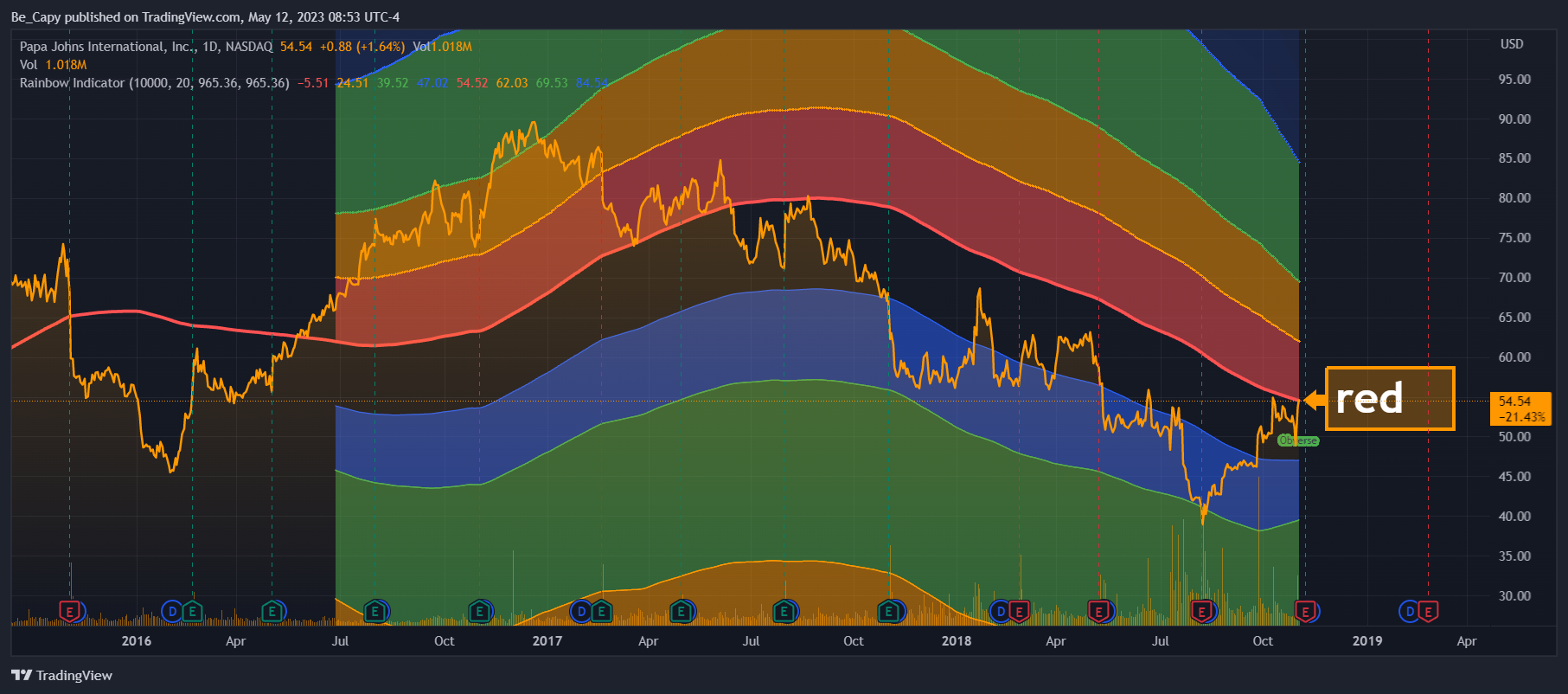The height and width of the screenshot is (694, 1568).
Task: Select the red E marker just before Apr 2019
Action: [x=1429, y=612]
